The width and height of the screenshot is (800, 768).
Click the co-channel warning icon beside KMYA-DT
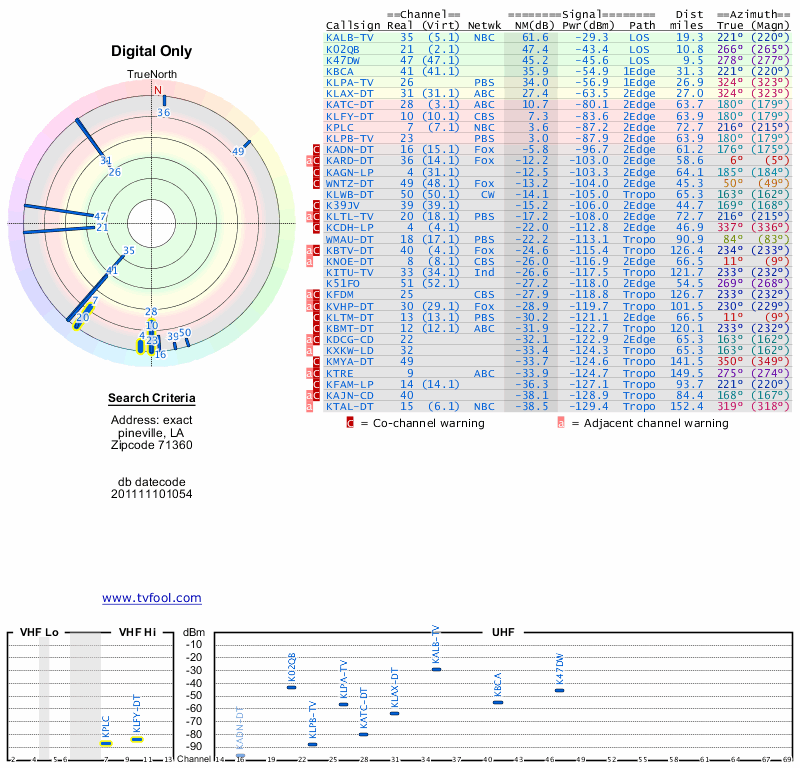(x=318, y=362)
